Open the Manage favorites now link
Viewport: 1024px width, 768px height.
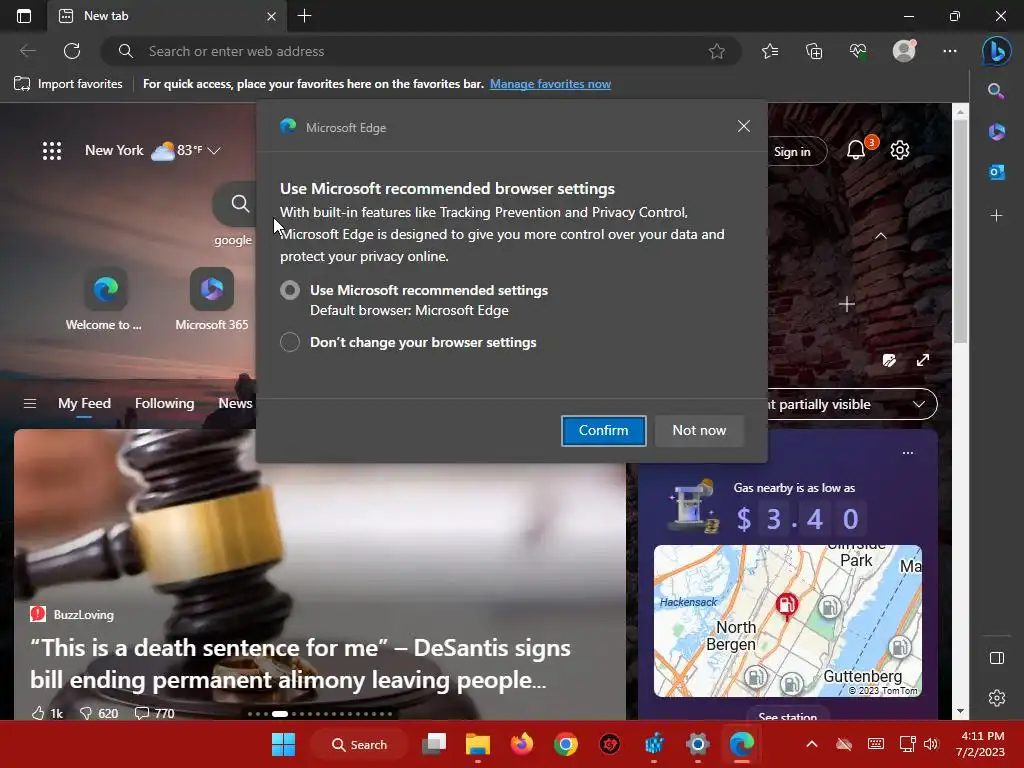(551, 84)
